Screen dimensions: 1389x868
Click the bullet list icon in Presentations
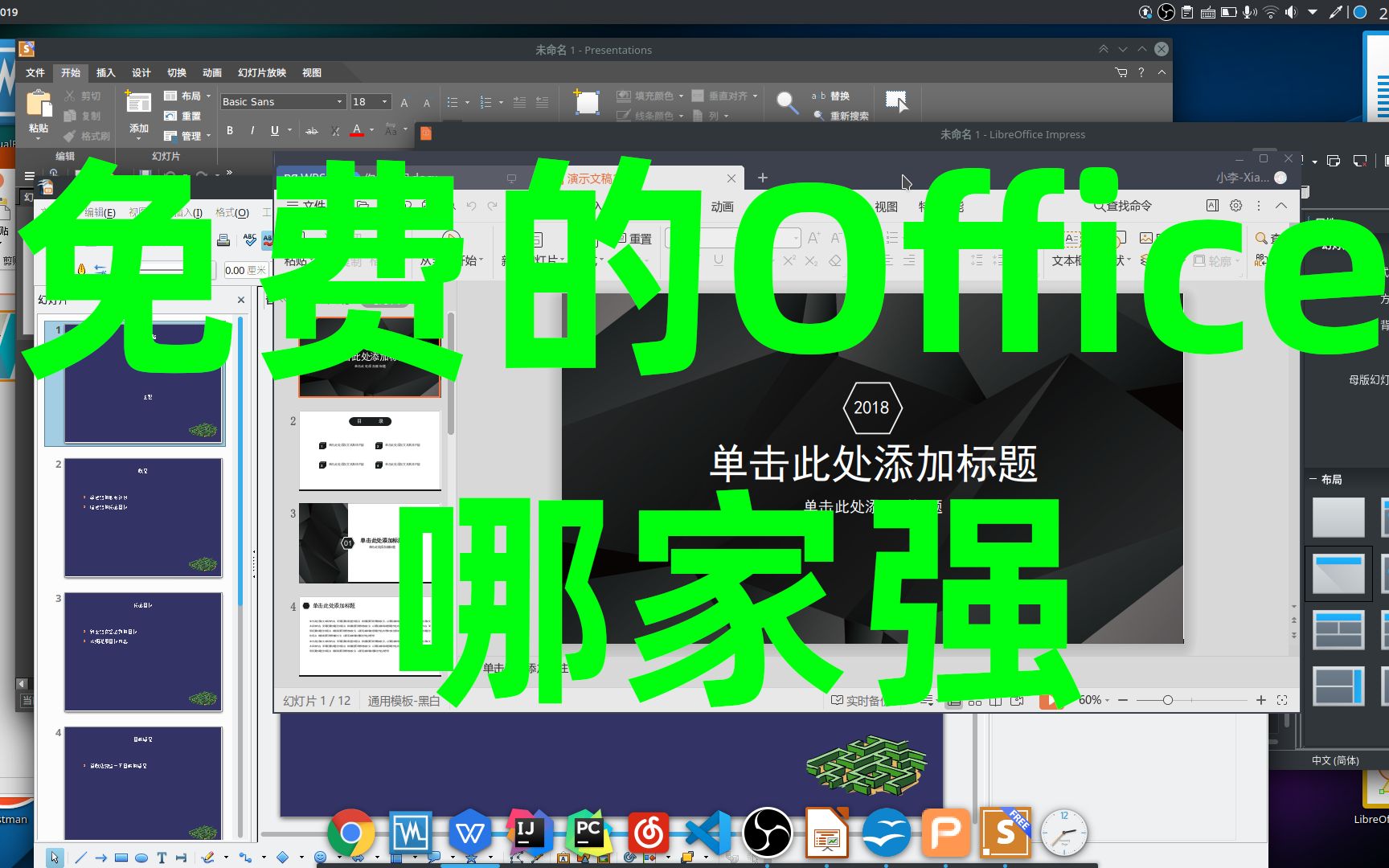point(453,102)
